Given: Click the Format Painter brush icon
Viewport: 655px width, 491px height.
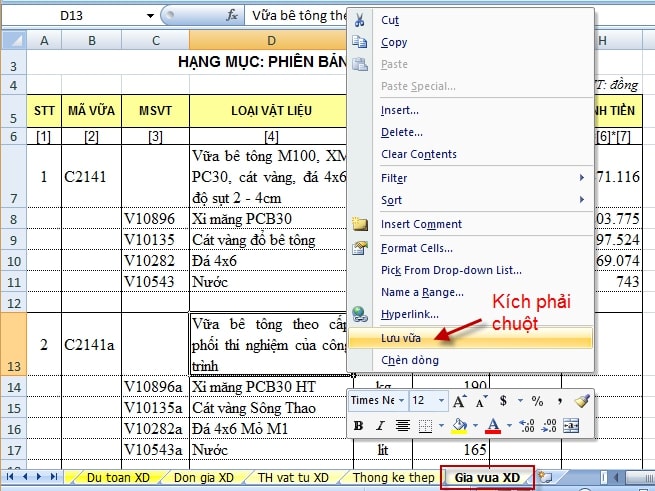Looking at the screenshot, I should (x=582, y=400).
